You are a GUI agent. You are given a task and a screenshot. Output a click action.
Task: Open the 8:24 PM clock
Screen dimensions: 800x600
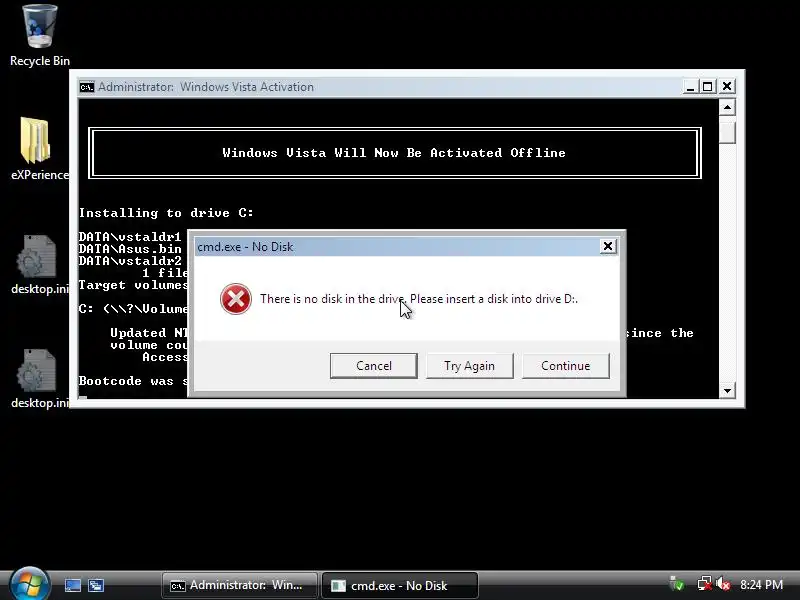[x=761, y=585]
